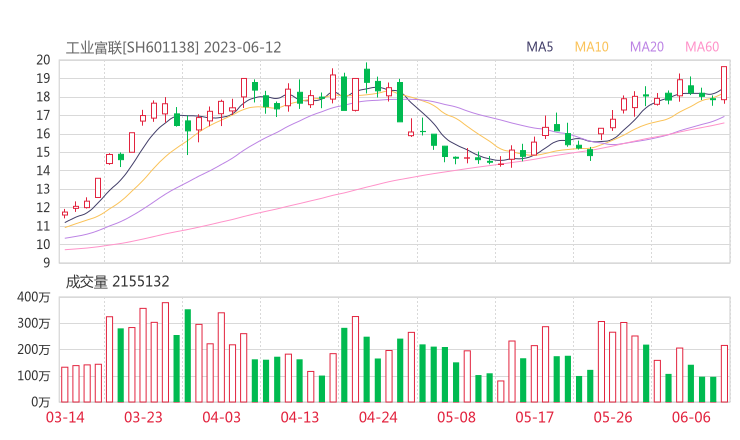Click the 04-24 date label
The image size is (740, 440).
(378, 418)
